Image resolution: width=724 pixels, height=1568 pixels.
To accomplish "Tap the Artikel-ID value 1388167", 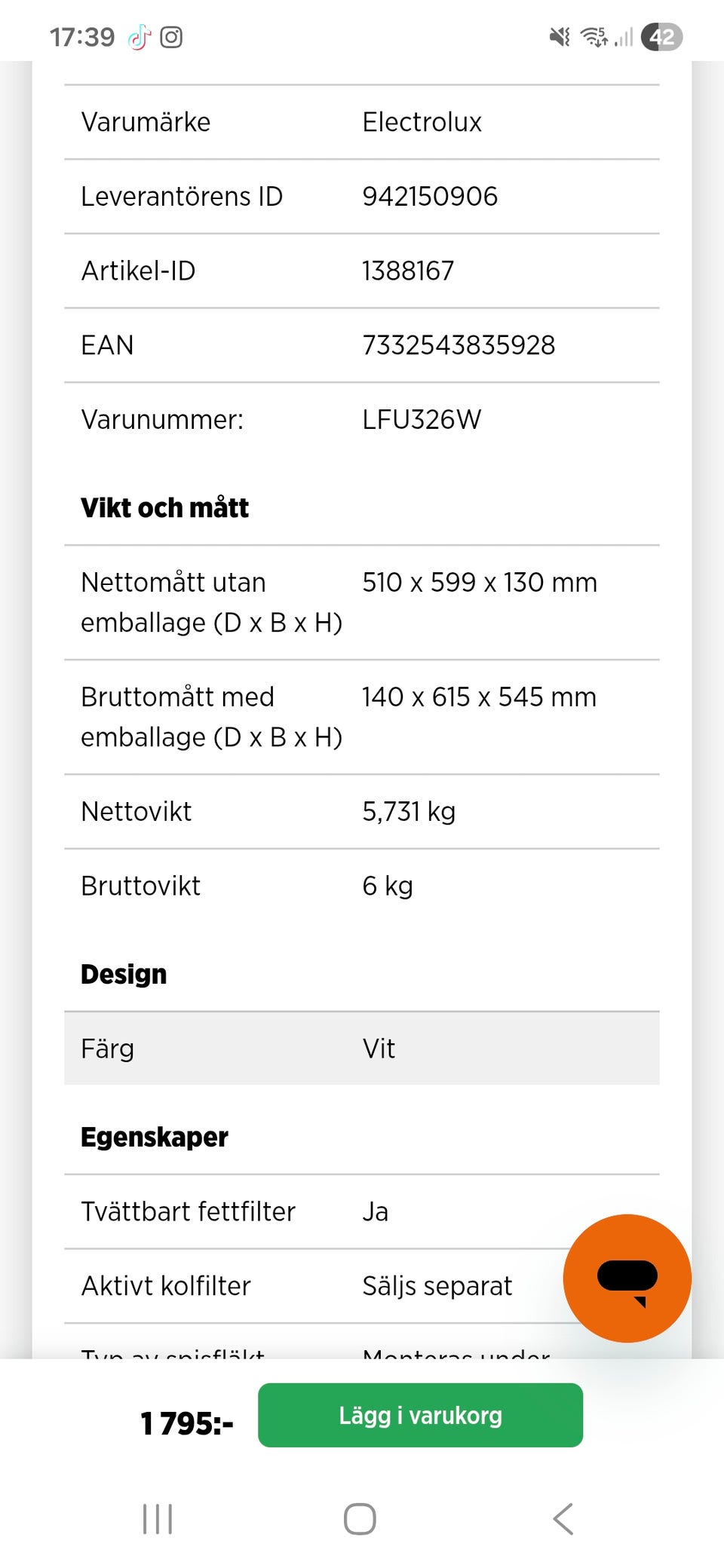I will (408, 271).
